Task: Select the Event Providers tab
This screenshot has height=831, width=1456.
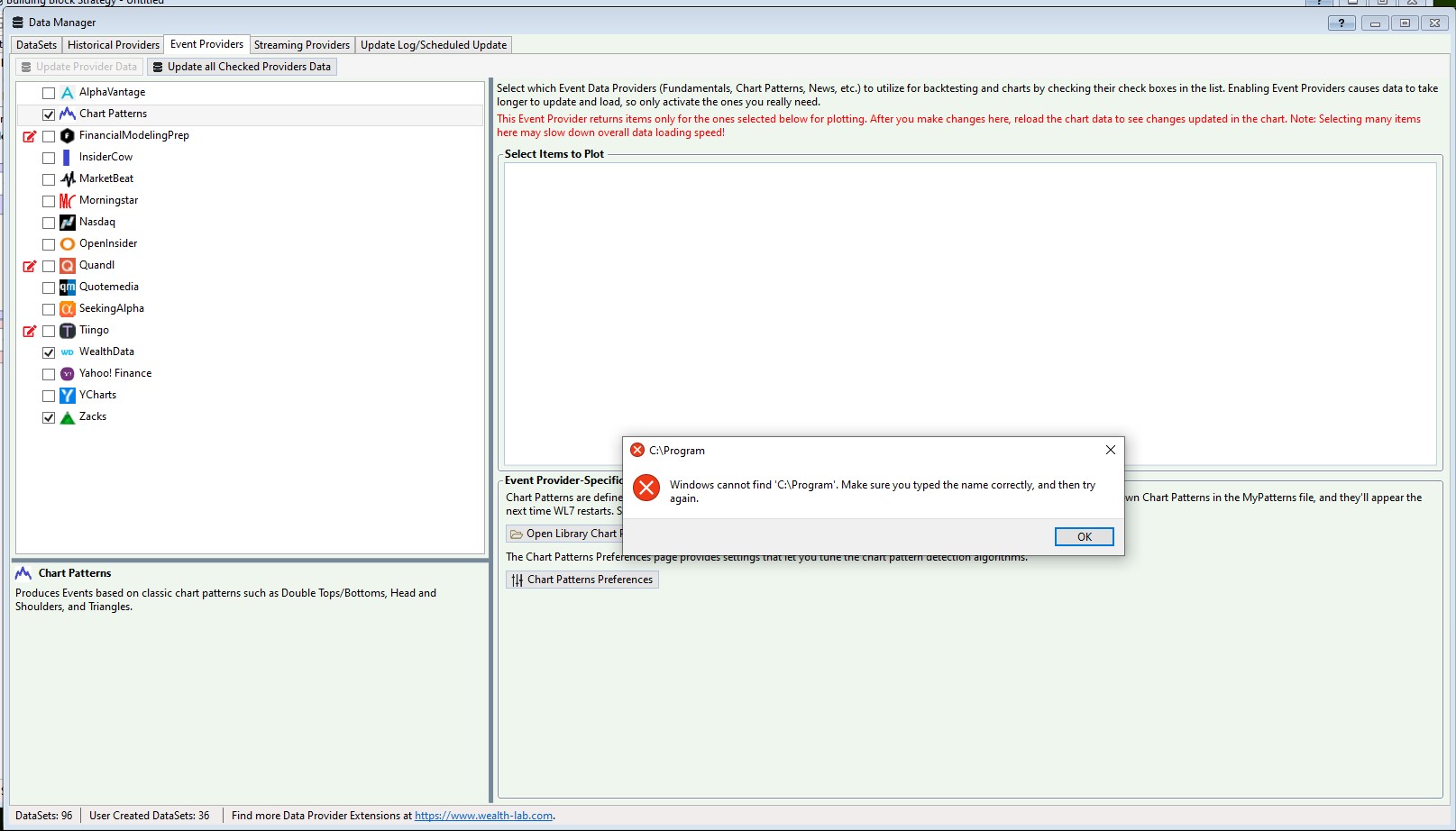Action: pos(206,44)
